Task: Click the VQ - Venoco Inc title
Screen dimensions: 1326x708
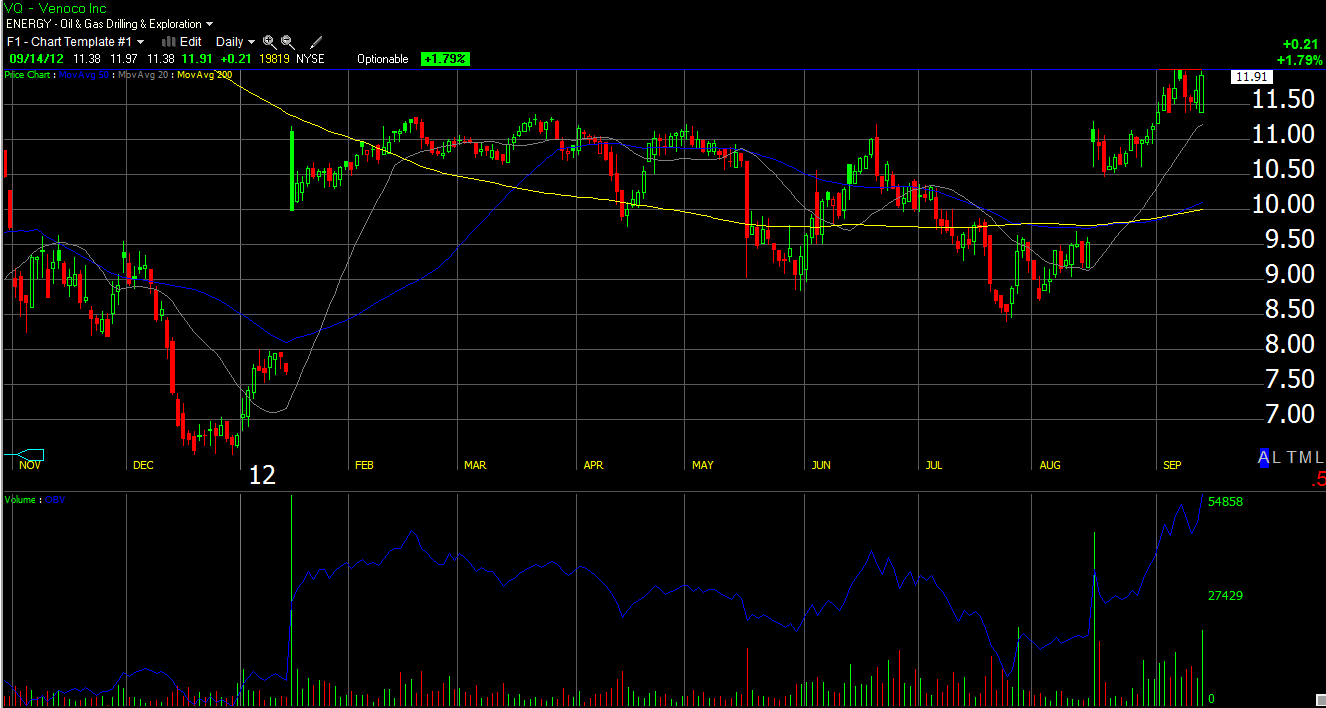Action: click(54, 8)
